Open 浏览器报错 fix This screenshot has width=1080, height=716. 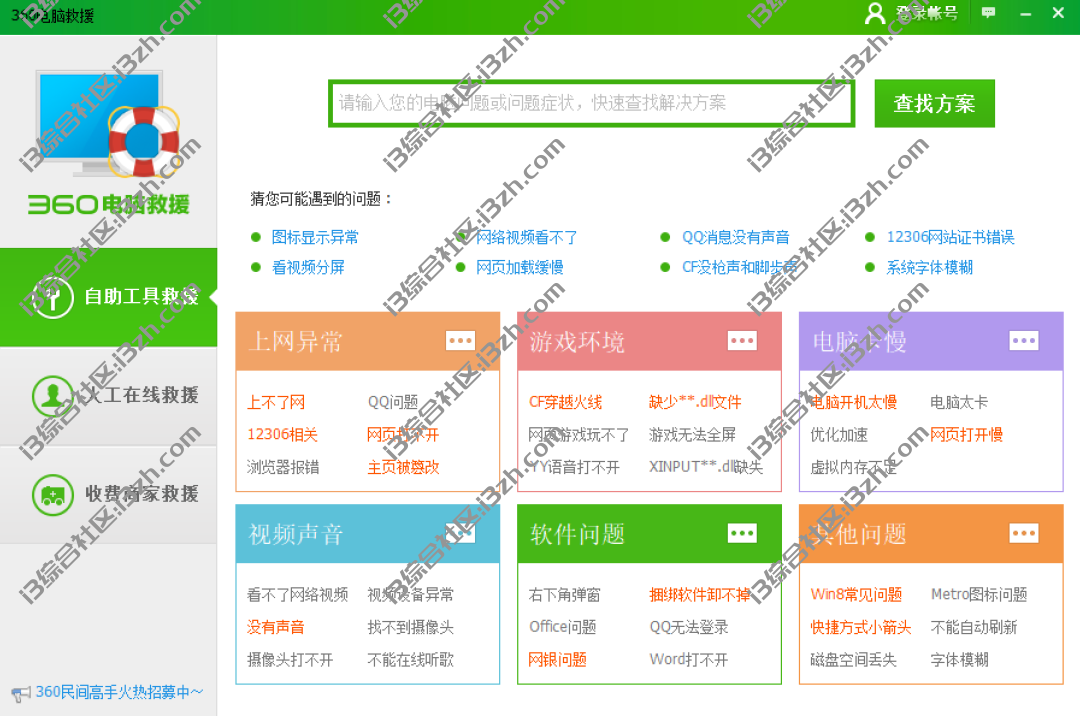pos(282,467)
